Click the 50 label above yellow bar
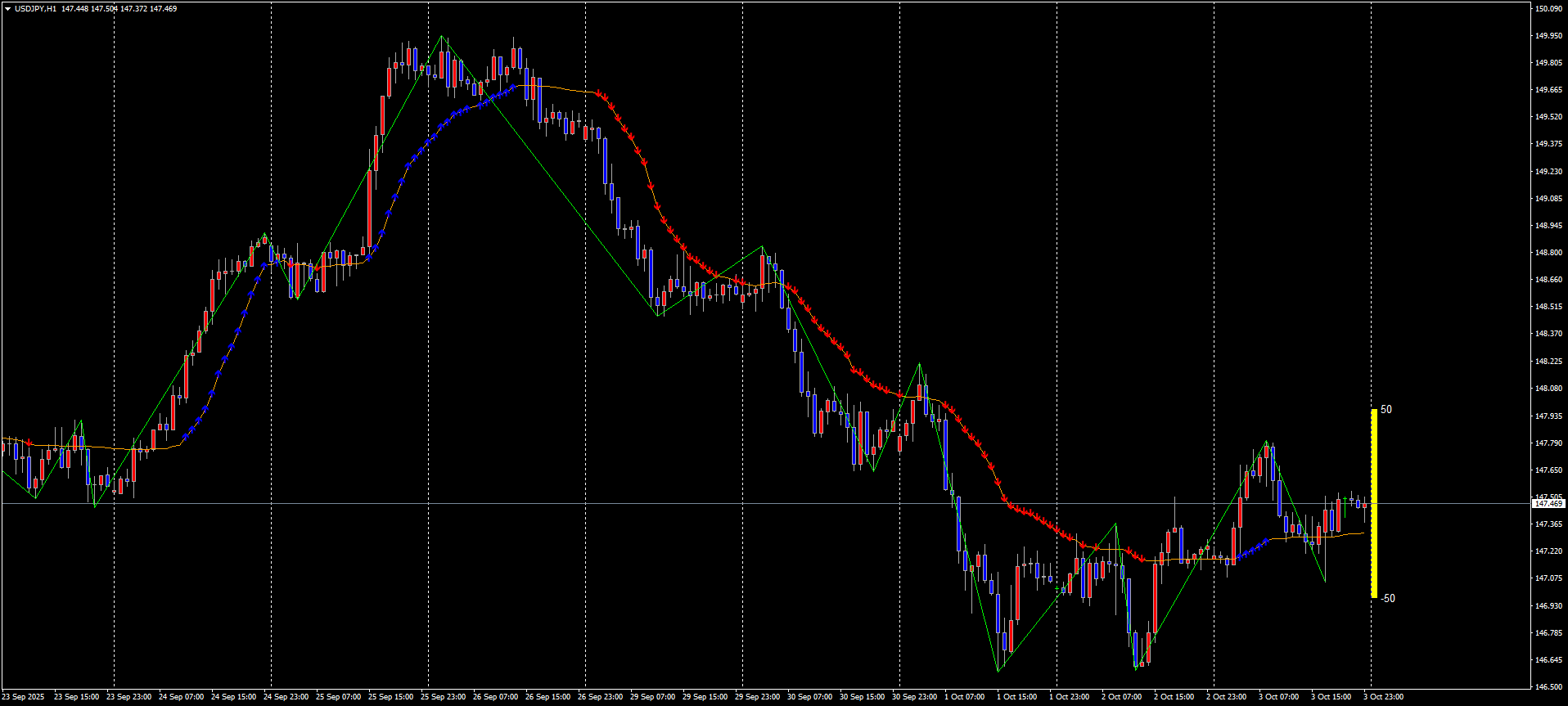The image size is (1568, 706). tap(1386, 410)
